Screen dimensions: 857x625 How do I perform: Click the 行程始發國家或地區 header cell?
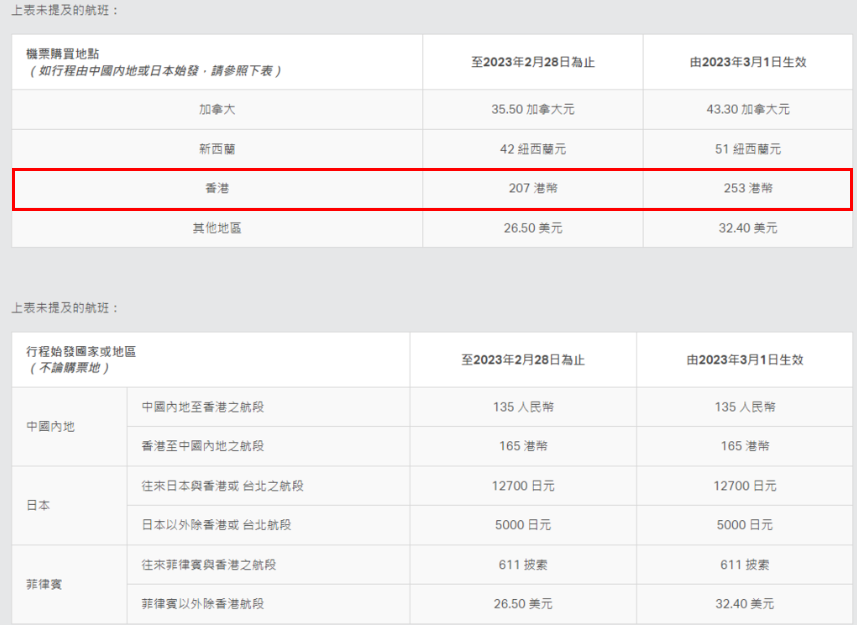tap(80, 351)
